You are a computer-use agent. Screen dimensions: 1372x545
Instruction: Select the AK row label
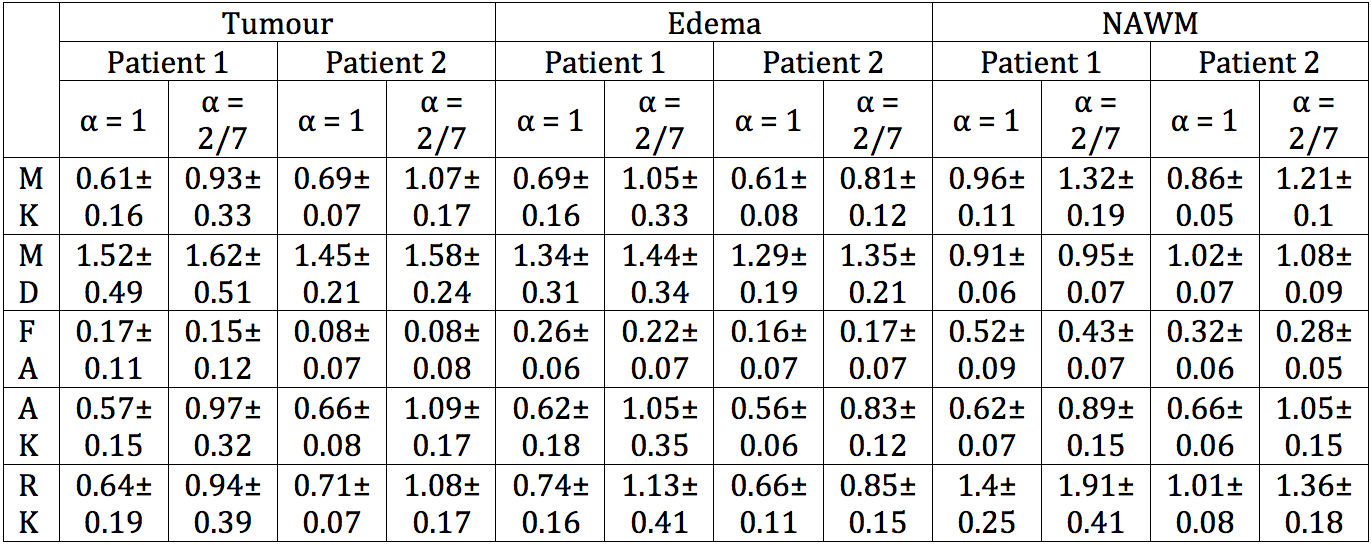coord(31,427)
